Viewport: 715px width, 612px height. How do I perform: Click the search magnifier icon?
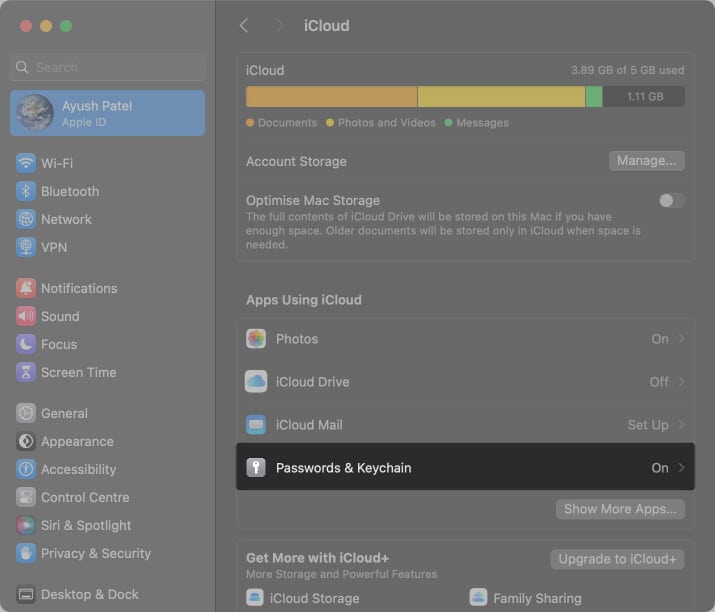pyautogui.click(x=21, y=67)
